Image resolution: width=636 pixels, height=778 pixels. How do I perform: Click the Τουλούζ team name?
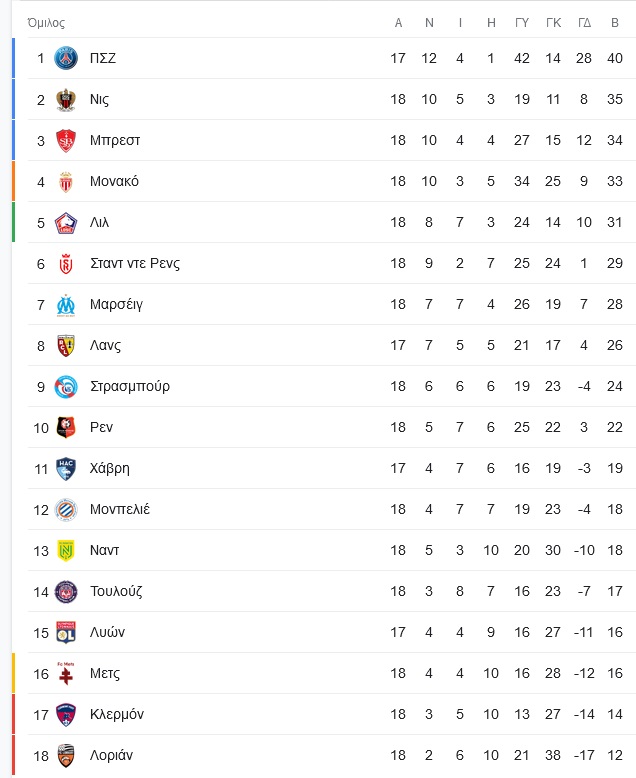(x=116, y=591)
